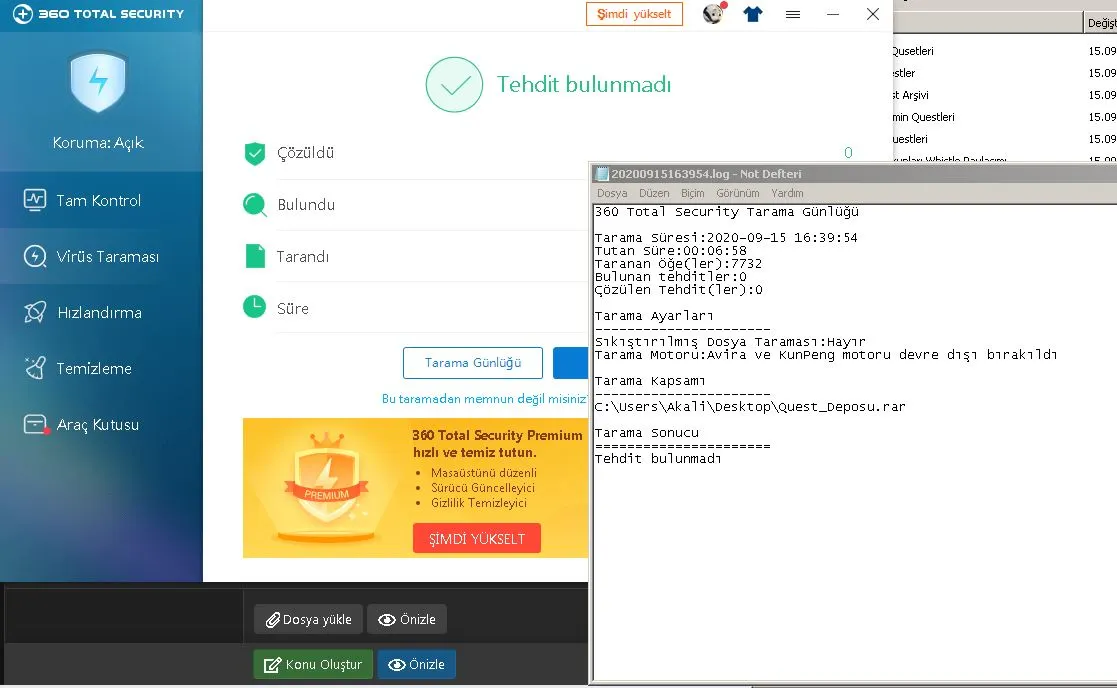
Task: Click 'Tarama Motoru' line in Notepad log
Action: [x=826, y=355]
